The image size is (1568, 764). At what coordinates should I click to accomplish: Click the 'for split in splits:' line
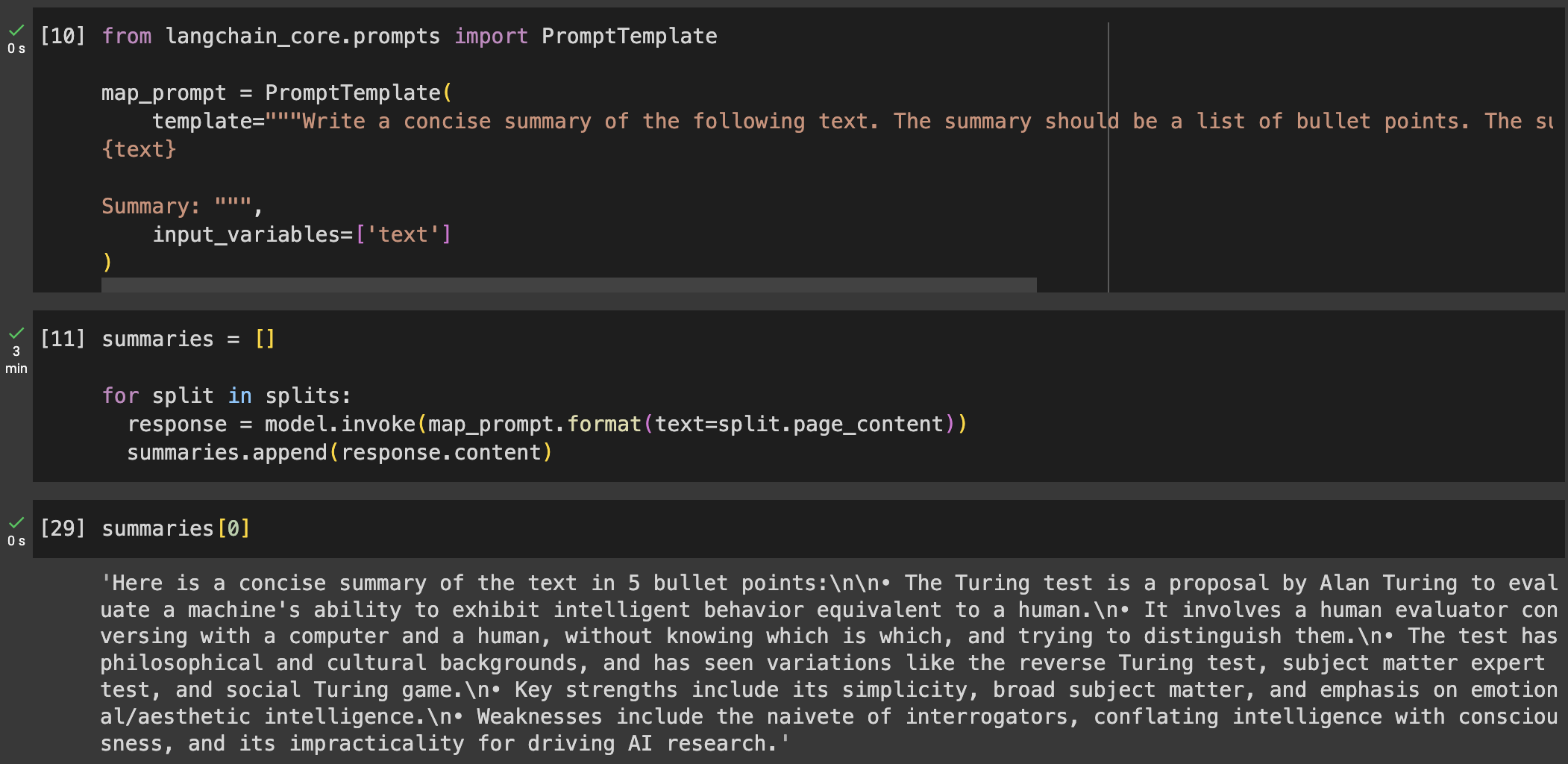pyautogui.click(x=226, y=395)
